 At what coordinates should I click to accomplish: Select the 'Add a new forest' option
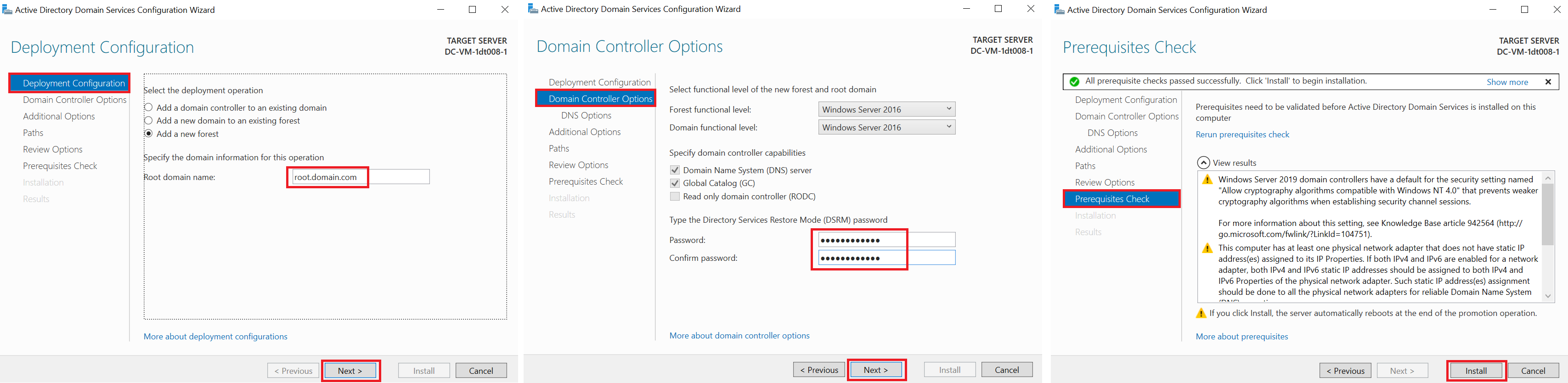pyautogui.click(x=148, y=133)
